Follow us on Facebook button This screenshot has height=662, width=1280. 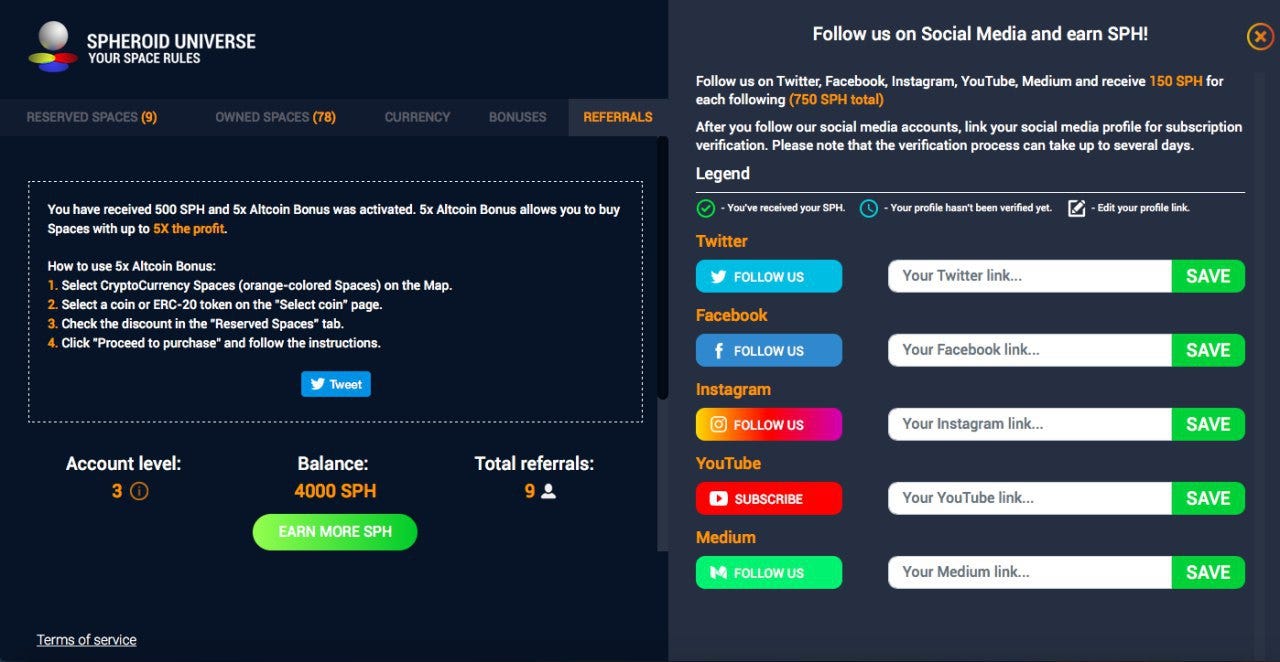[x=769, y=351]
